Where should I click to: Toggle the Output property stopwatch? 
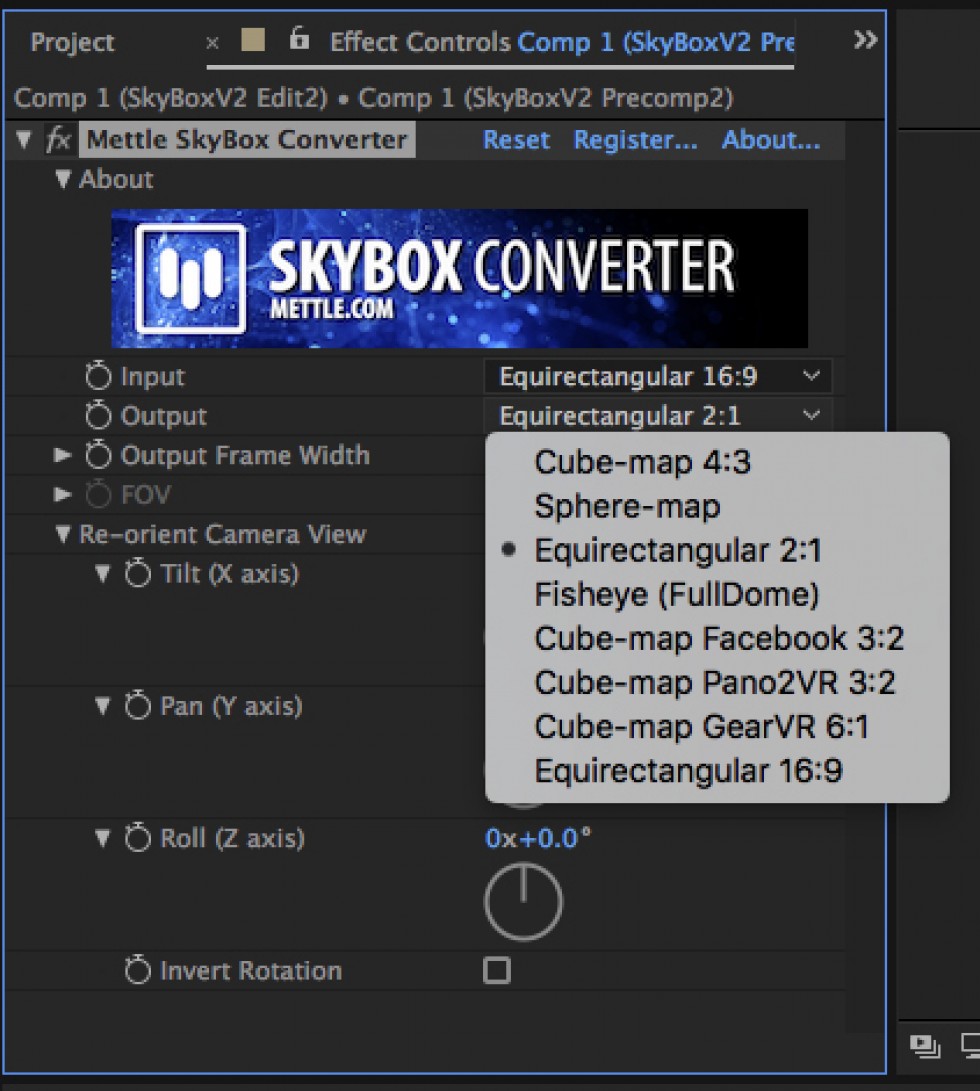(x=98, y=416)
